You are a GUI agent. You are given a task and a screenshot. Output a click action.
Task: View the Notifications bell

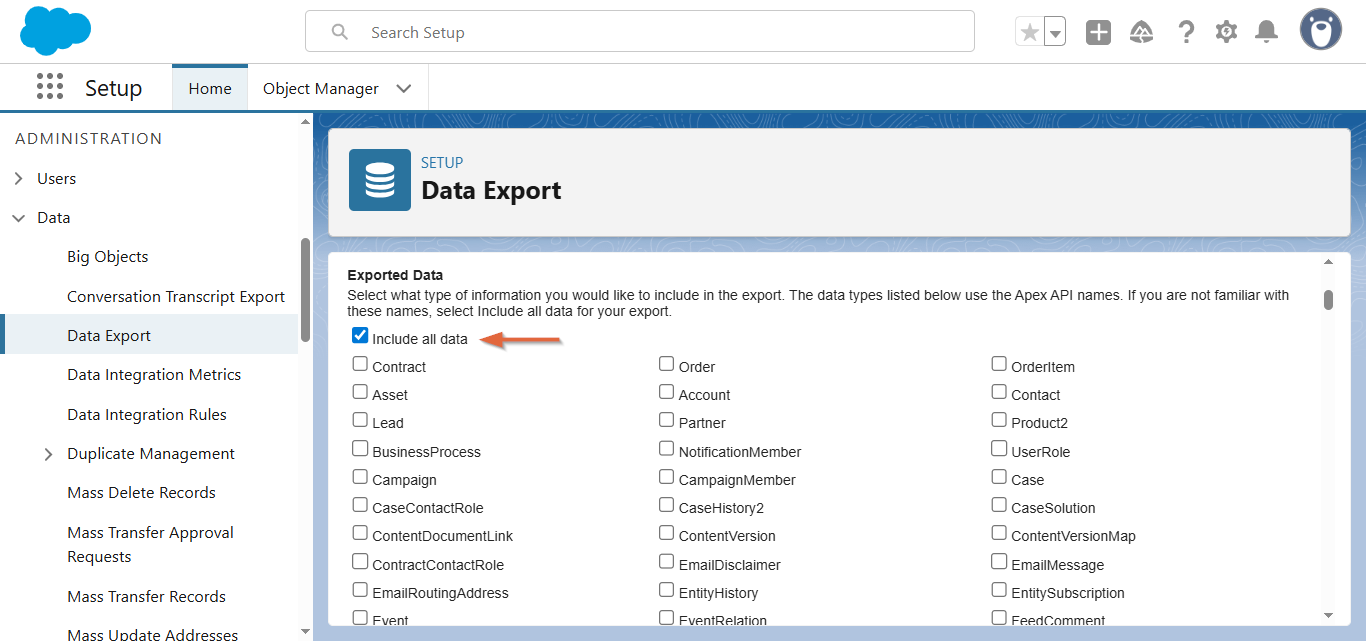click(1267, 32)
